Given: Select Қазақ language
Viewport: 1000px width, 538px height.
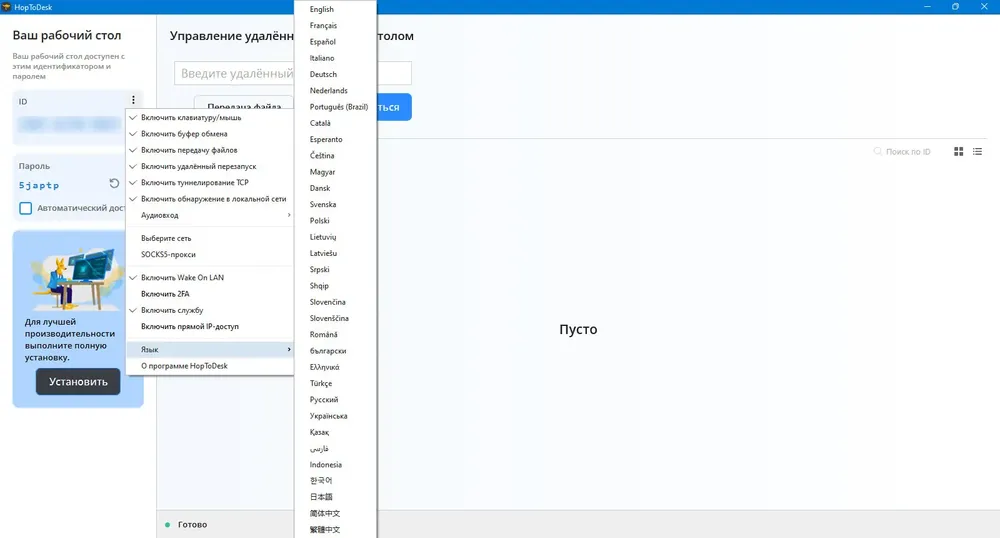Looking at the screenshot, I should pos(335,432).
